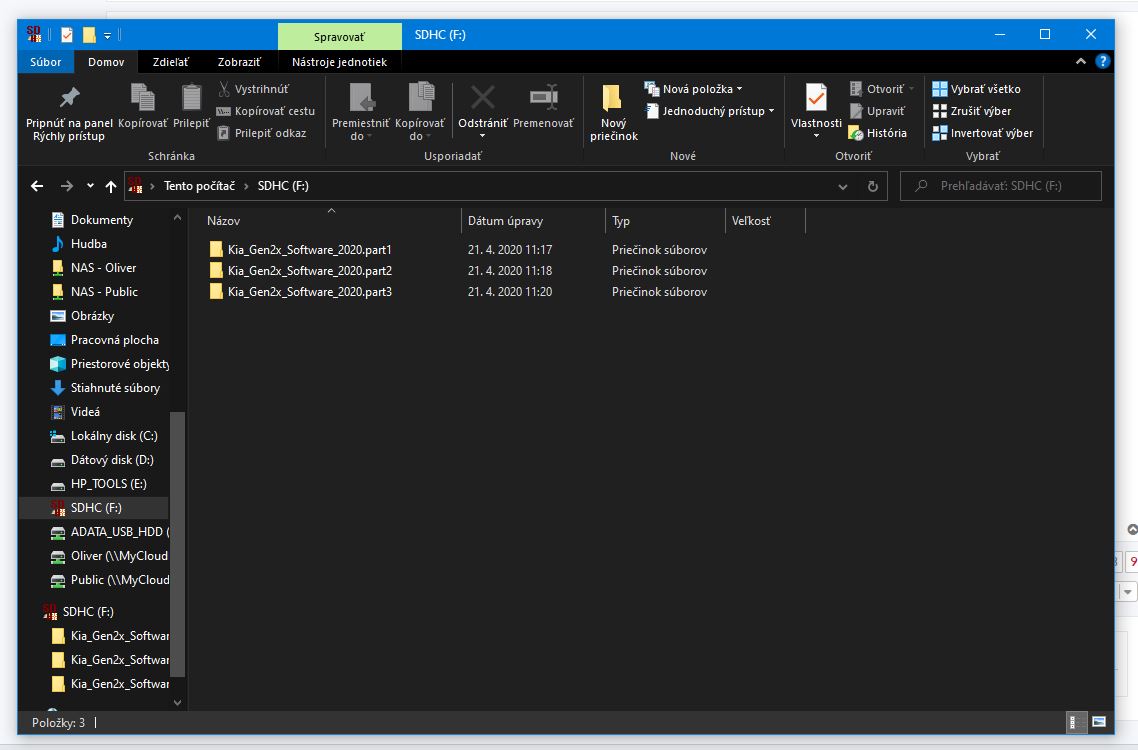This screenshot has height=750, width=1138.
Task: Click Kopírovať cestu option
Action: tap(266, 111)
